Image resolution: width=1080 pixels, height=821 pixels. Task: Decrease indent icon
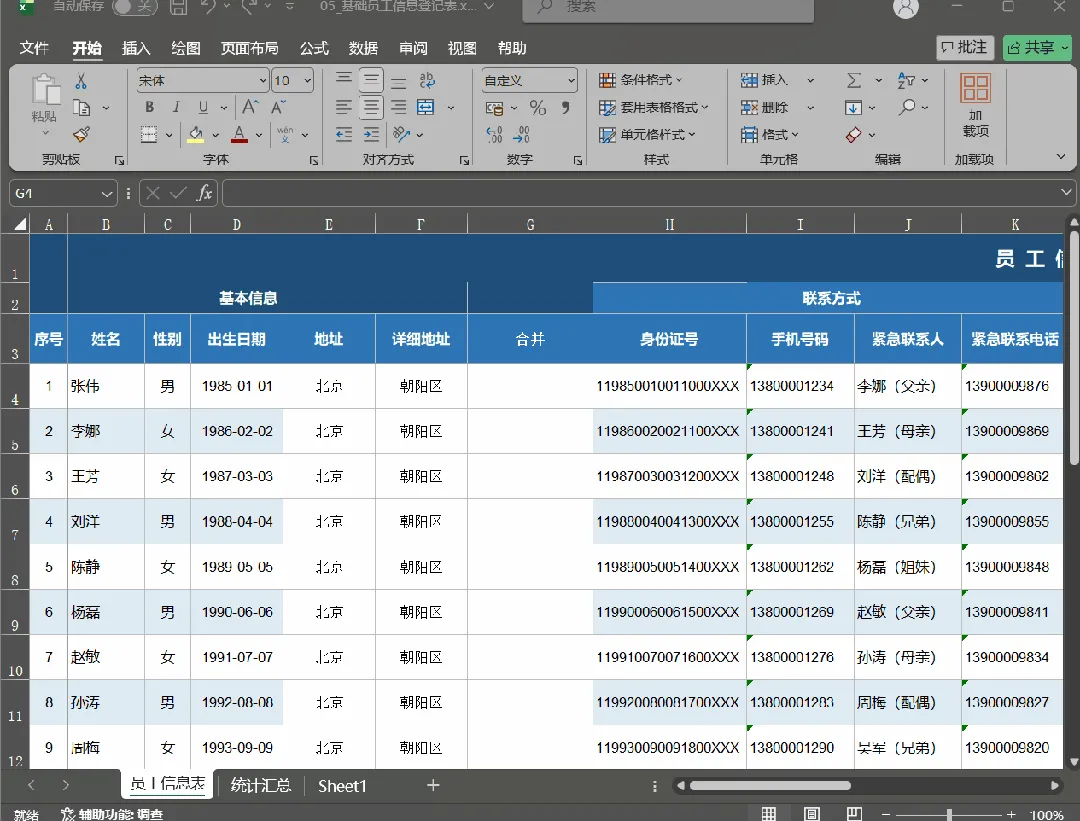tap(344, 134)
